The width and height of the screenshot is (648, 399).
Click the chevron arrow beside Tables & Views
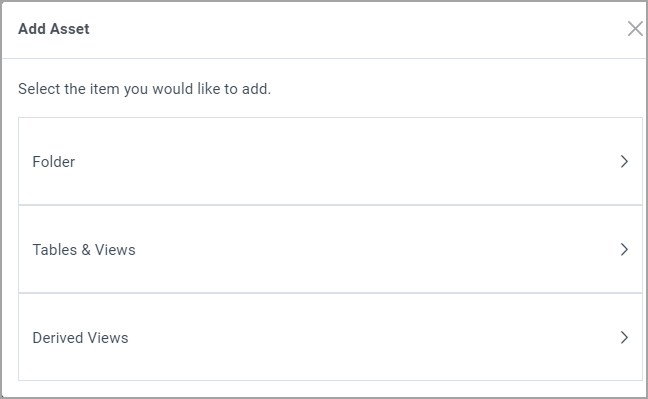(x=624, y=249)
